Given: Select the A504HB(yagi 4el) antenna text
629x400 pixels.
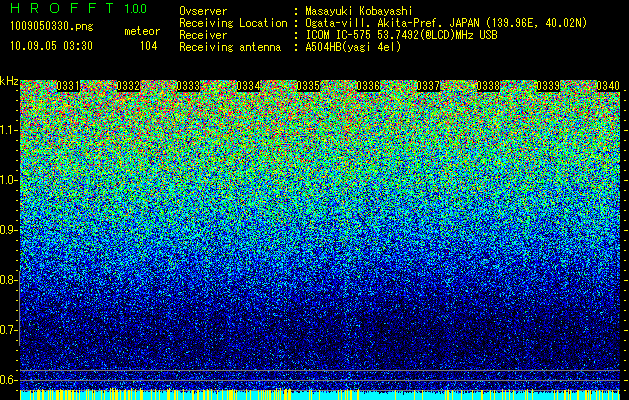Looking at the screenshot, I should pyautogui.click(x=353, y=47).
